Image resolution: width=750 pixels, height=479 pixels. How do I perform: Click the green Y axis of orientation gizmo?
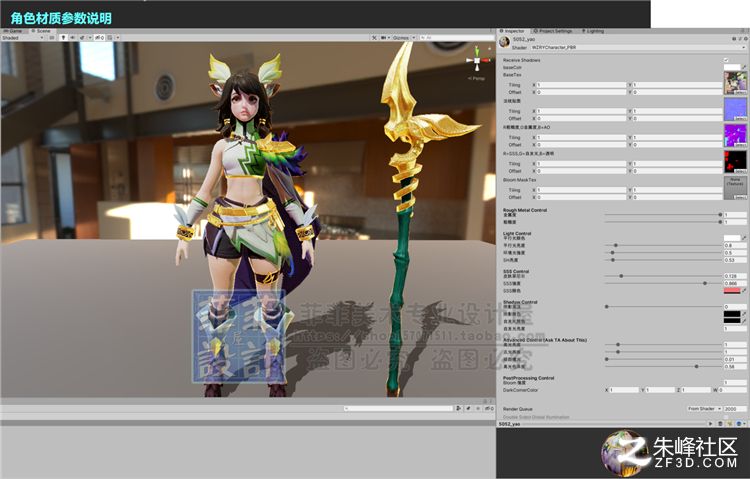(x=477, y=50)
